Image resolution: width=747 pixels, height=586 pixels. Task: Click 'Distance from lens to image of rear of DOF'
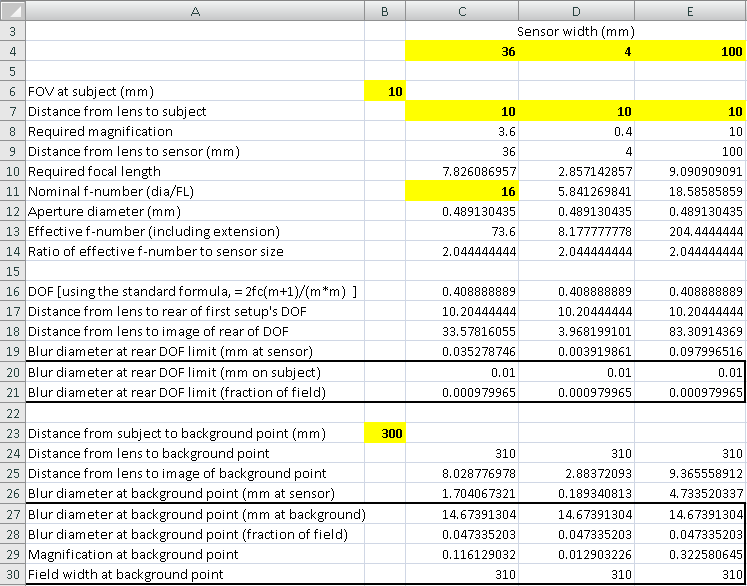click(x=158, y=332)
